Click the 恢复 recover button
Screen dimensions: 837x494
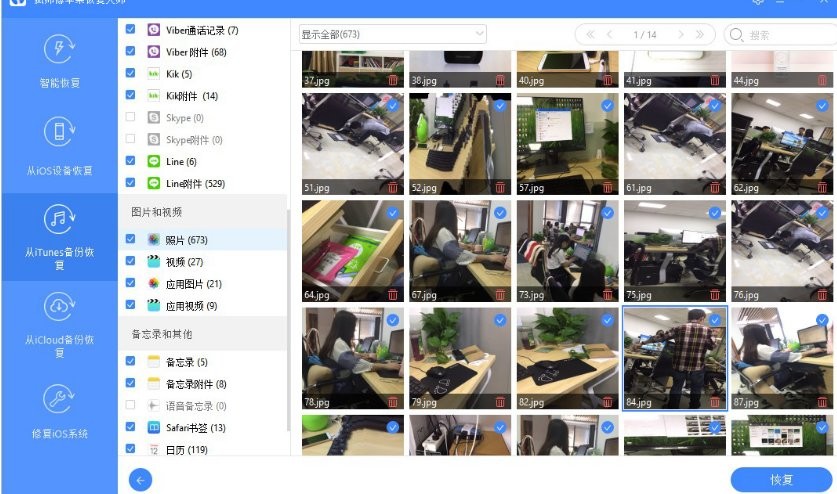[781, 480]
